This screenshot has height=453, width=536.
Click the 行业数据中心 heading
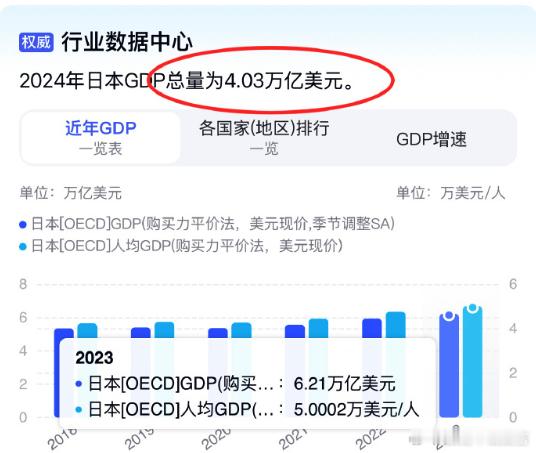point(127,42)
